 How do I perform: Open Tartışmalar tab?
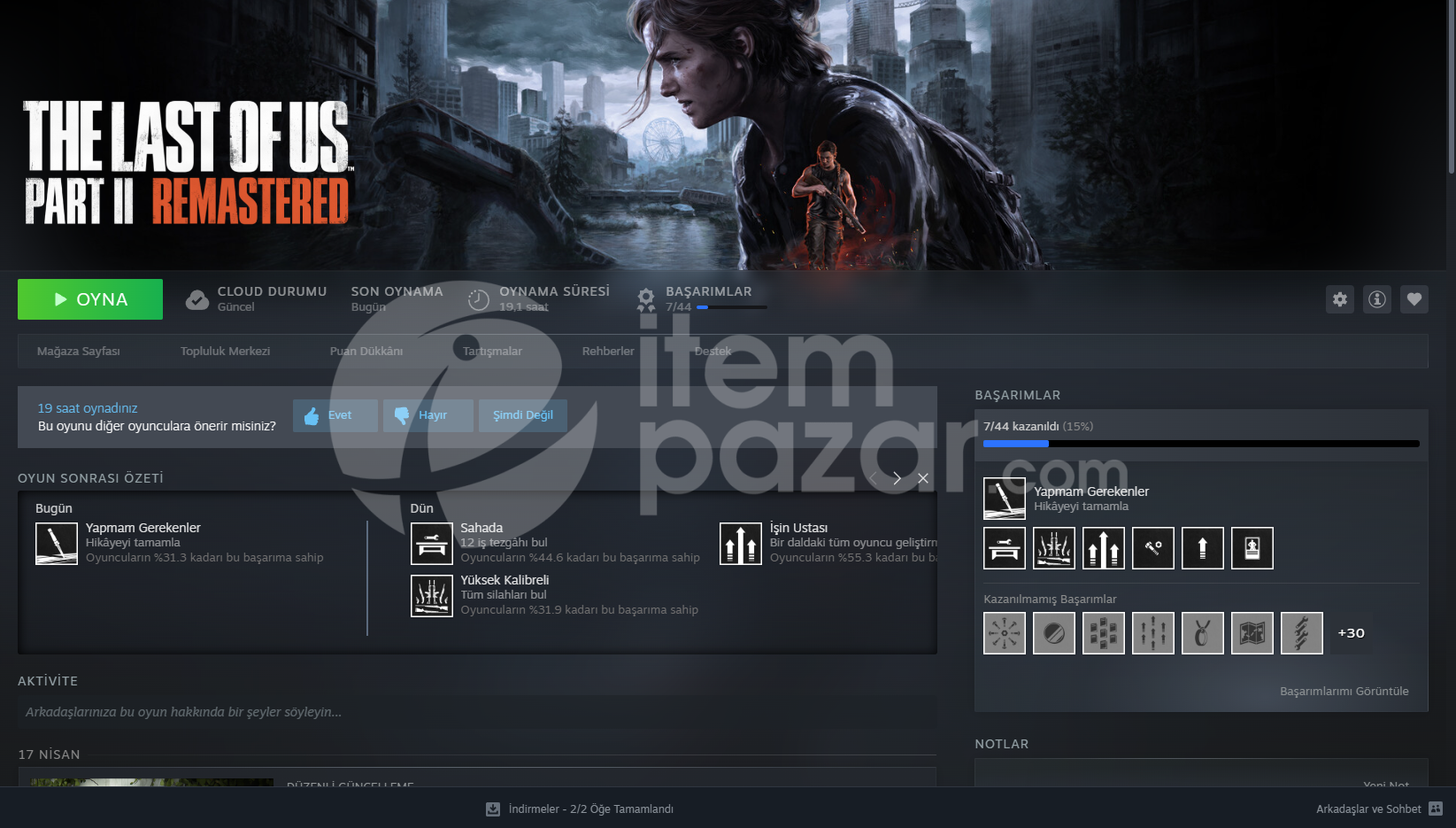[492, 352]
